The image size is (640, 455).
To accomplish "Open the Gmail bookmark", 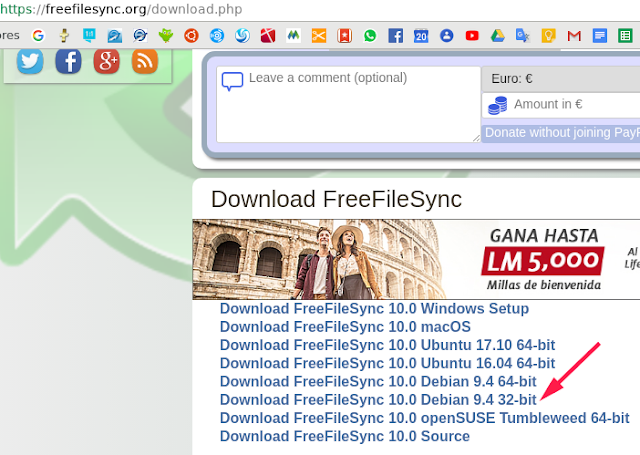I will point(574,36).
